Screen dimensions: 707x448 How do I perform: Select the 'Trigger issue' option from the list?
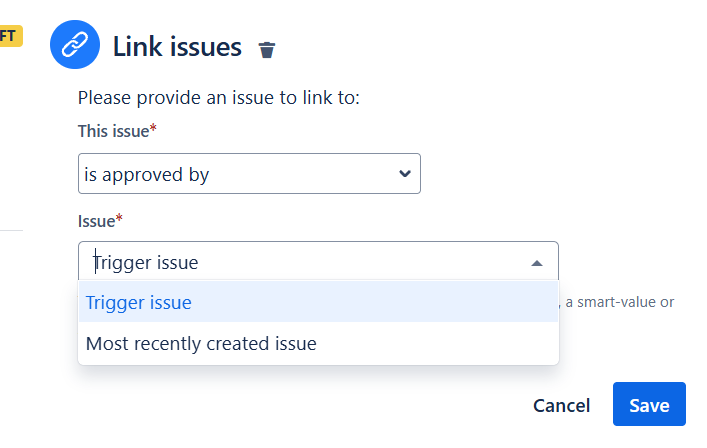coord(140,302)
